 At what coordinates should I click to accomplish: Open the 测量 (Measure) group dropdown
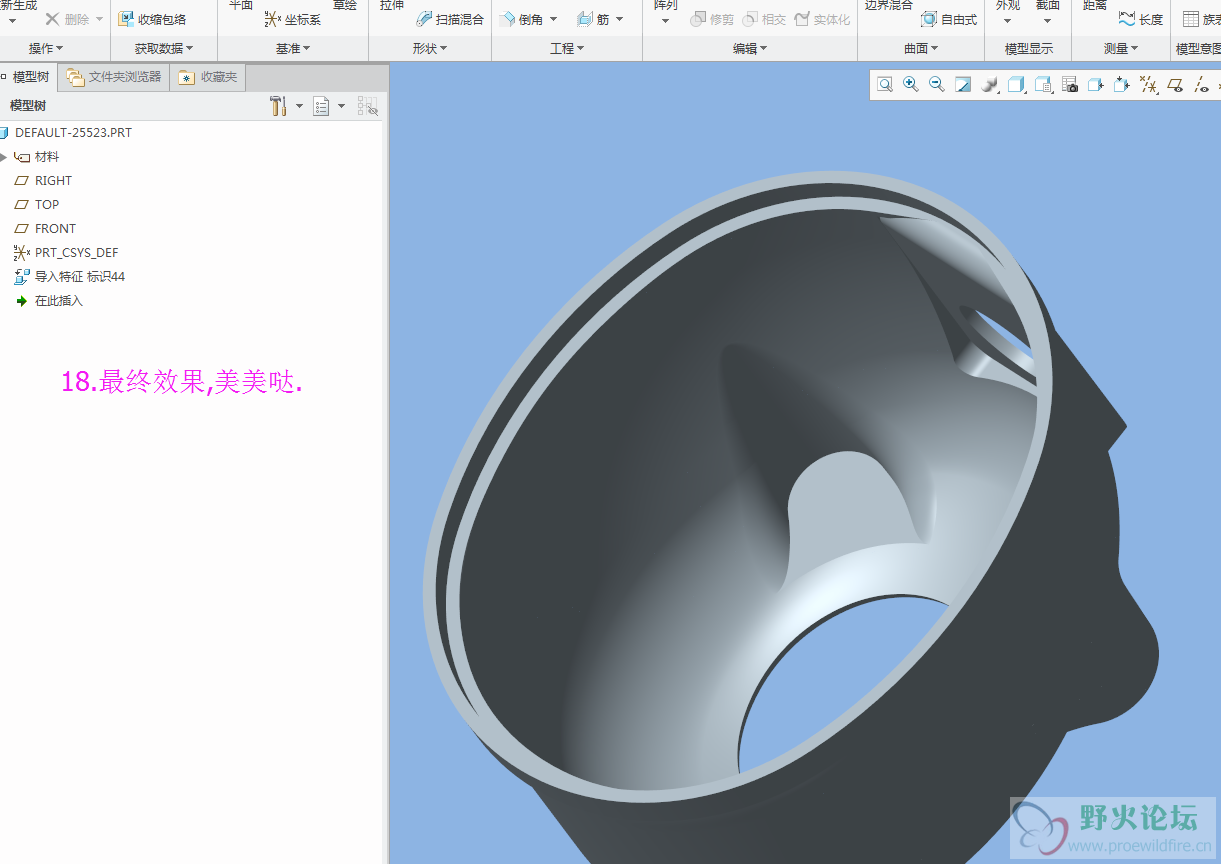1122,48
